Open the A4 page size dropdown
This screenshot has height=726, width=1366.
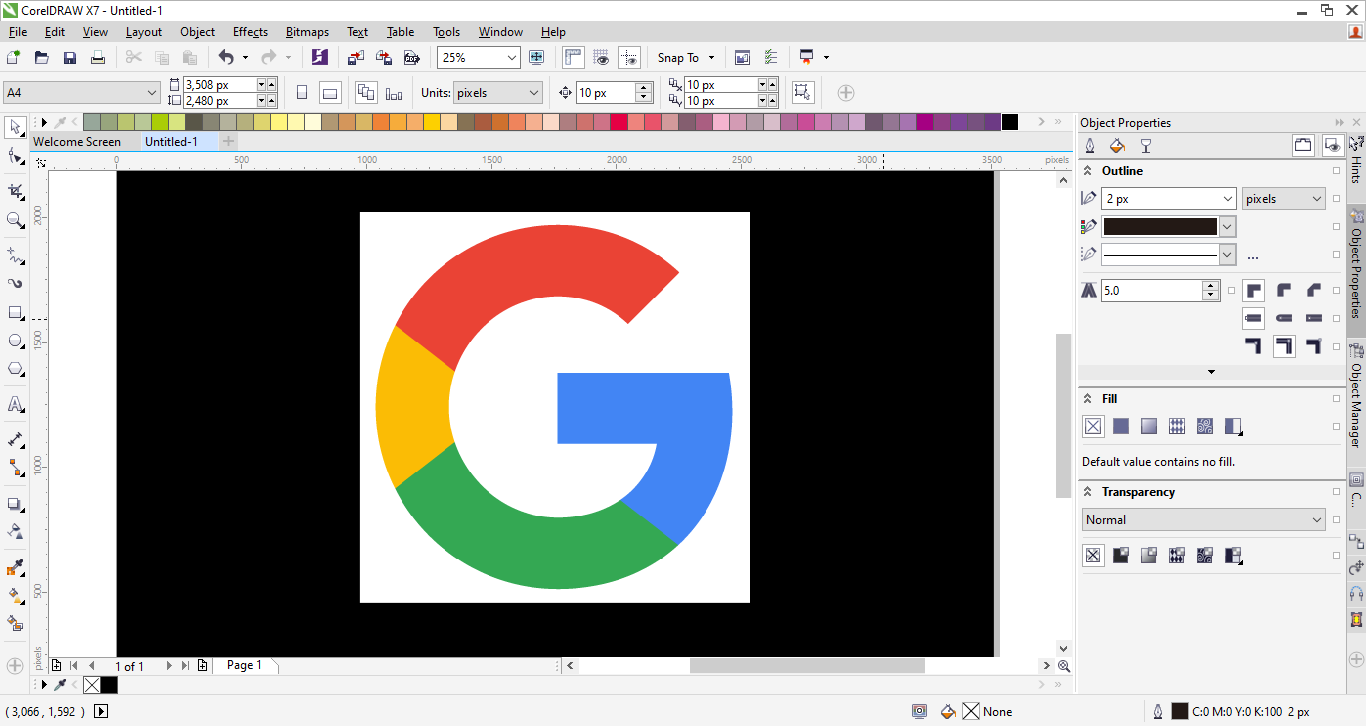(x=152, y=93)
